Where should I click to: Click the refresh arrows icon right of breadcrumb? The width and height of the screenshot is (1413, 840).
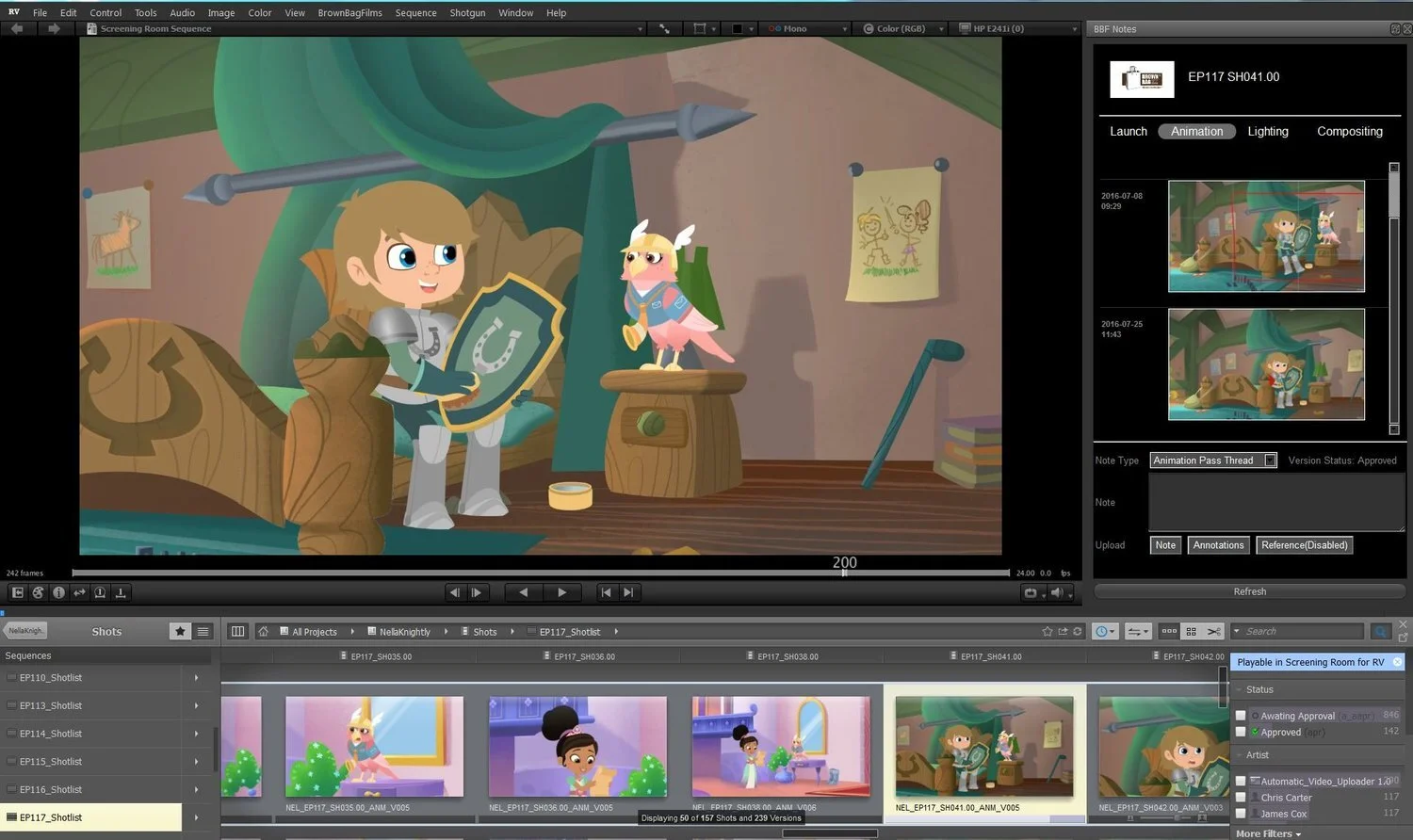tap(1079, 632)
